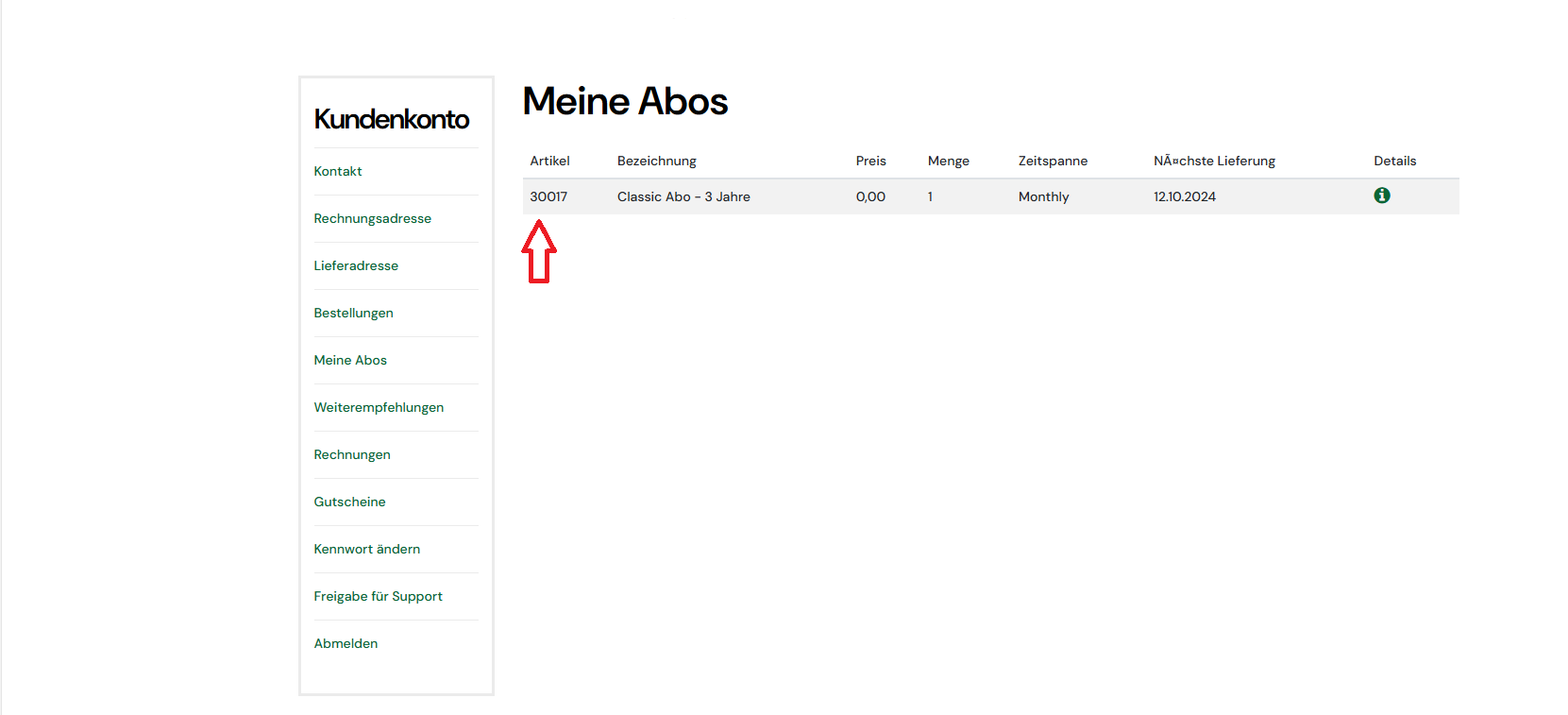Click the Details column header
This screenshot has width=1568, height=715.
pyautogui.click(x=1395, y=161)
